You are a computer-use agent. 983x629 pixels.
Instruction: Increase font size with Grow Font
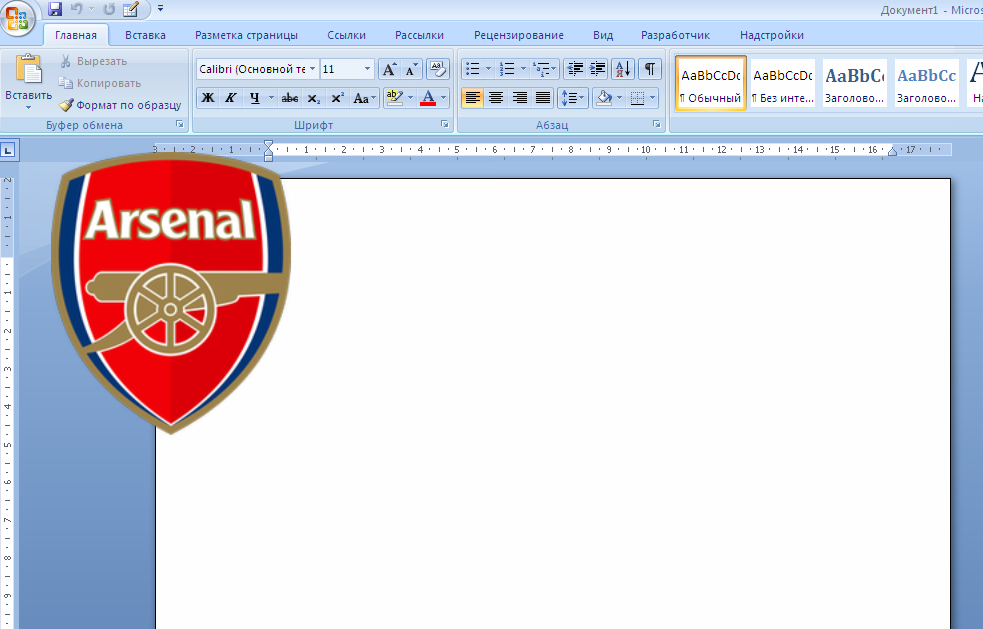click(389, 69)
